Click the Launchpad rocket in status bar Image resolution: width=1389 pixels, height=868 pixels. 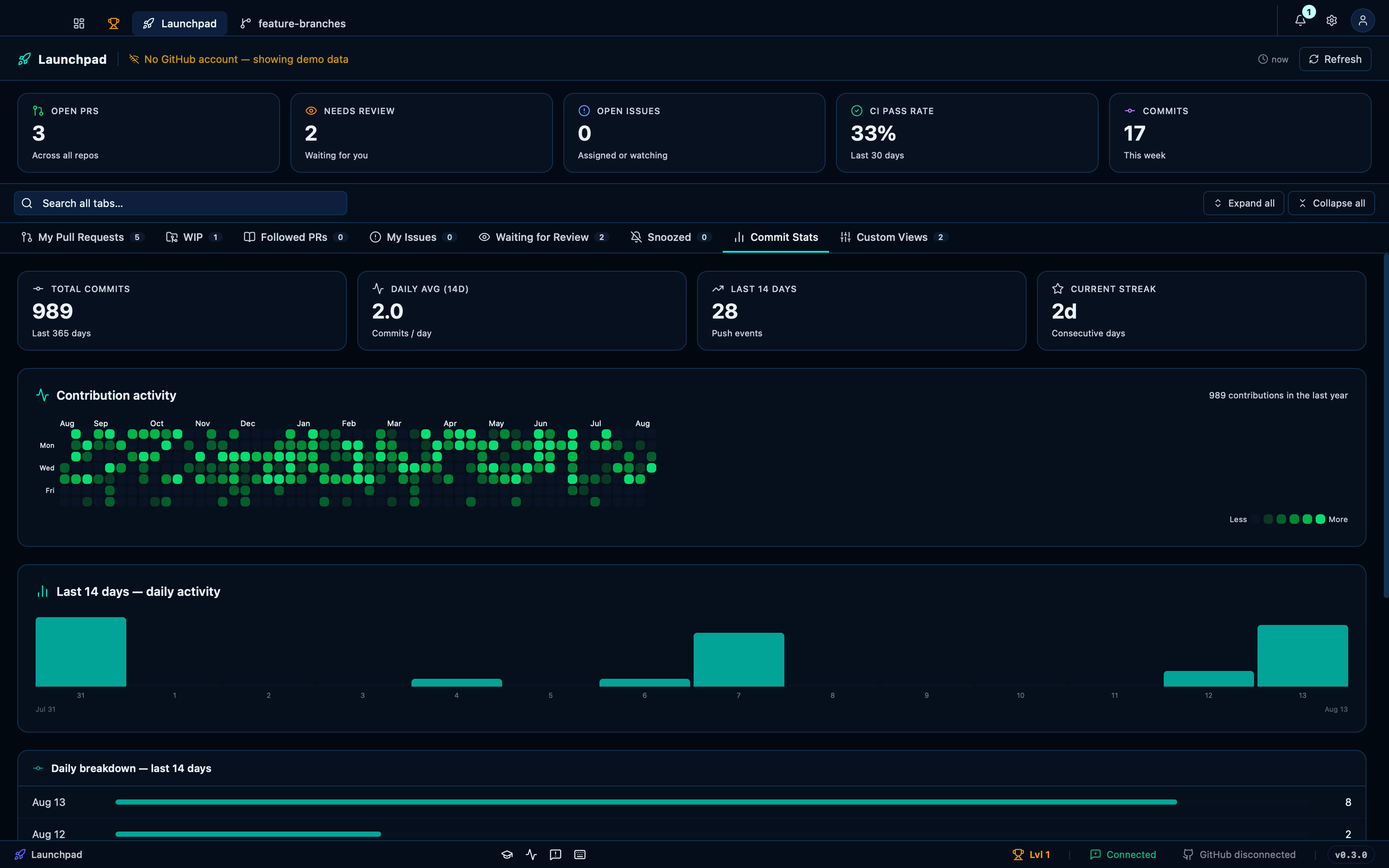pos(20,854)
